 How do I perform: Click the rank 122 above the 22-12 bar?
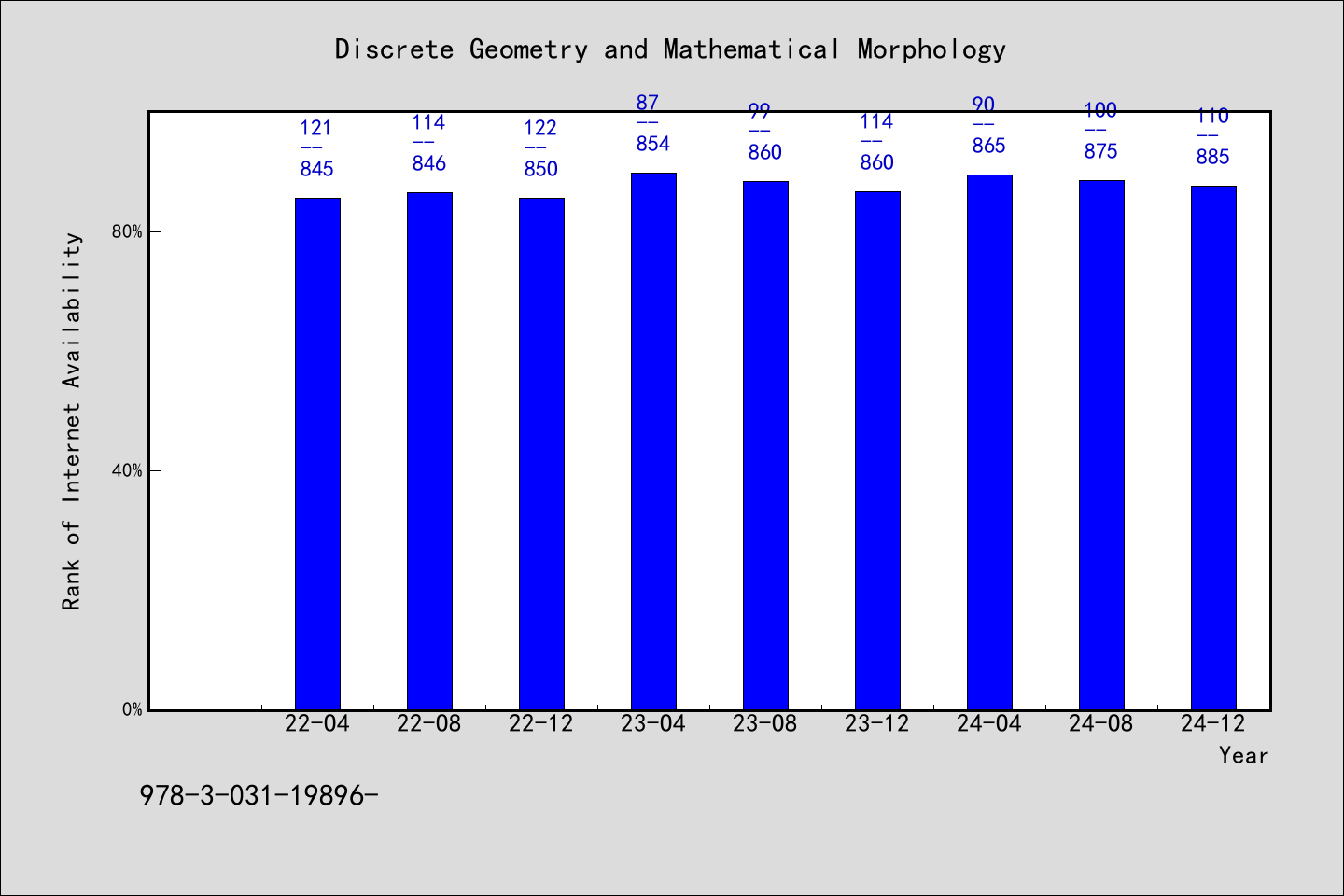pyautogui.click(x=540, y=128)
